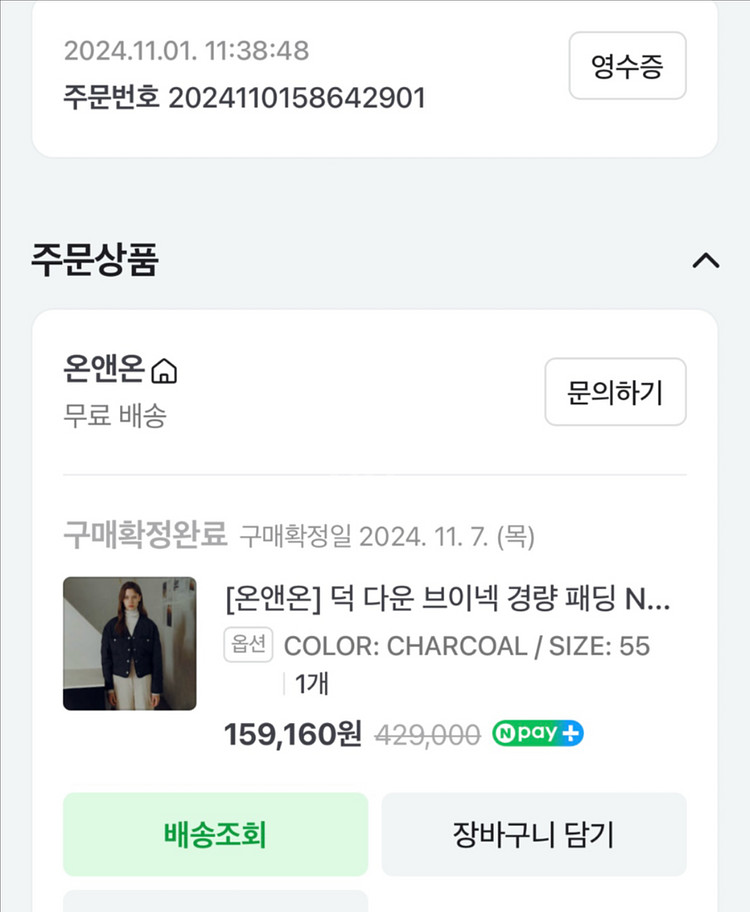Click the Npay plus badge
The width and height of the screenshot is (750, 912).
tap(538, 734)
